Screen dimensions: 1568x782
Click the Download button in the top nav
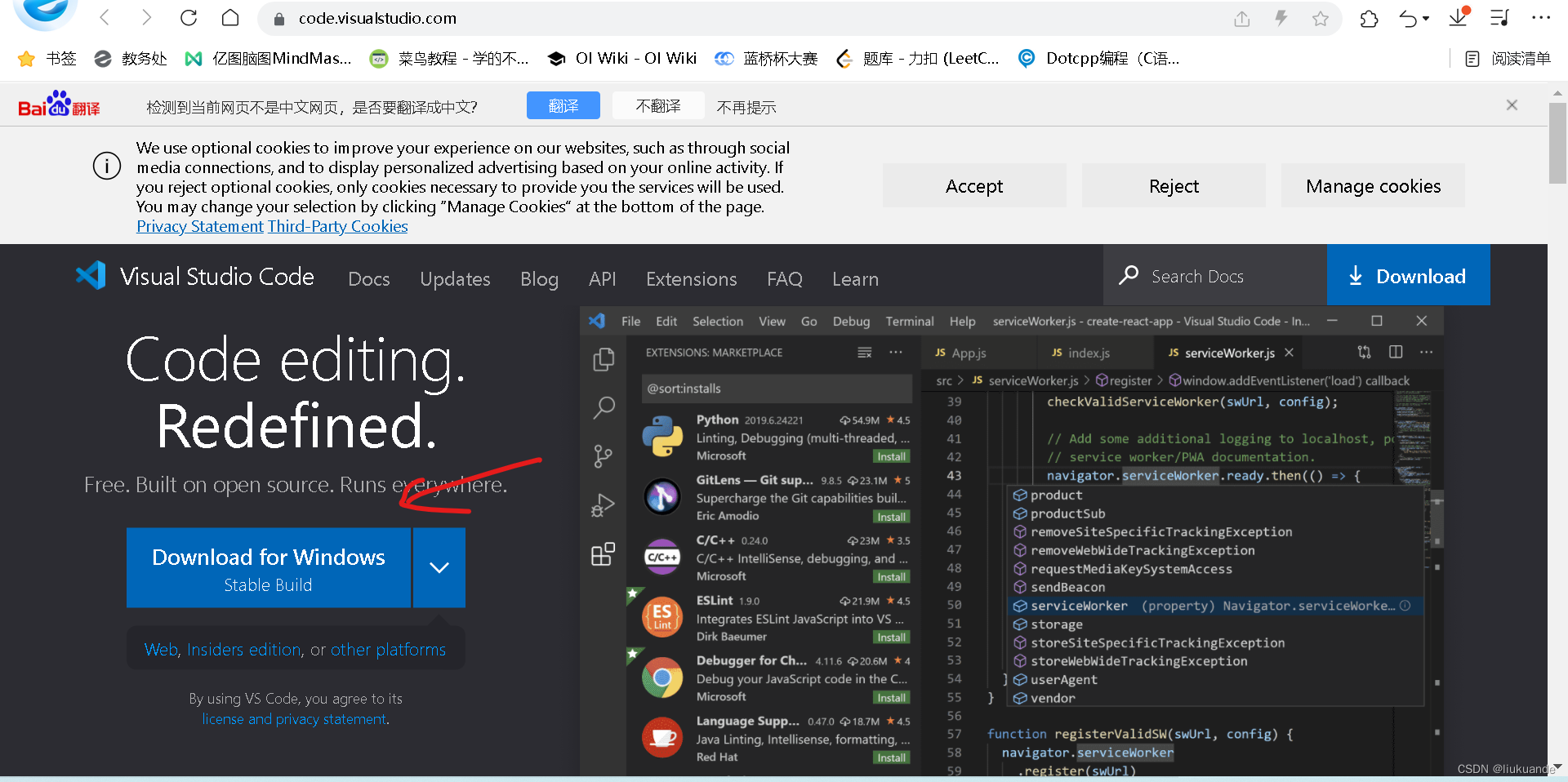1409,275
